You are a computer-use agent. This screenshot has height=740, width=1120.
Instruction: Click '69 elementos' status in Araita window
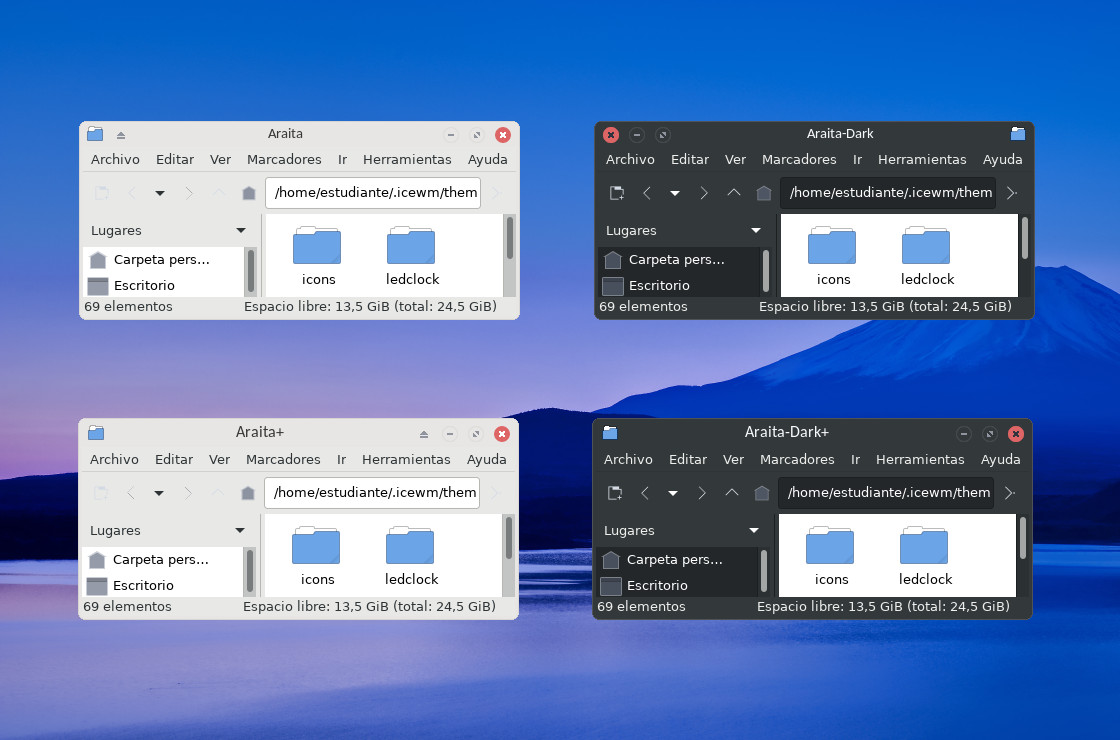click(x=129, y=306)
